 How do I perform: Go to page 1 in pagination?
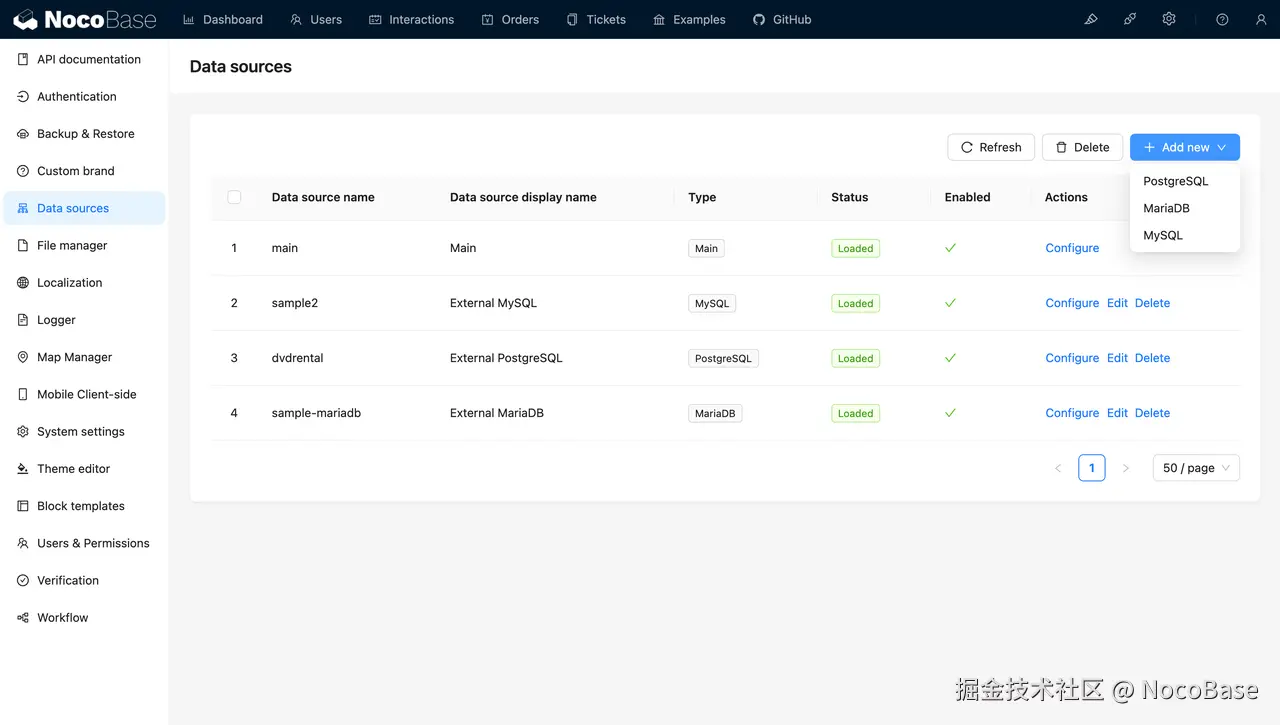click(x=1091, y=468)
